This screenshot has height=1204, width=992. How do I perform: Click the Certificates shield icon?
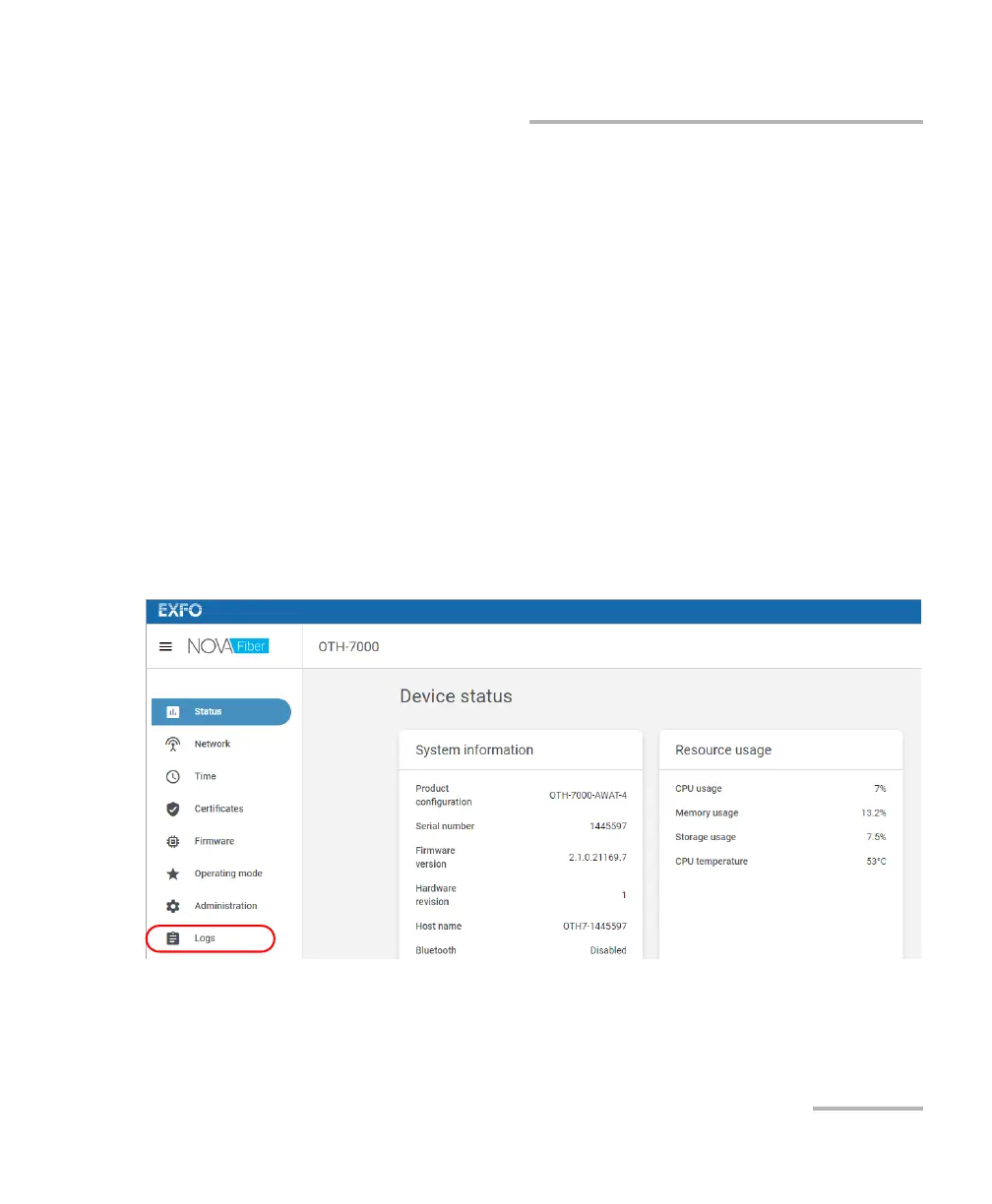(173, 809)
